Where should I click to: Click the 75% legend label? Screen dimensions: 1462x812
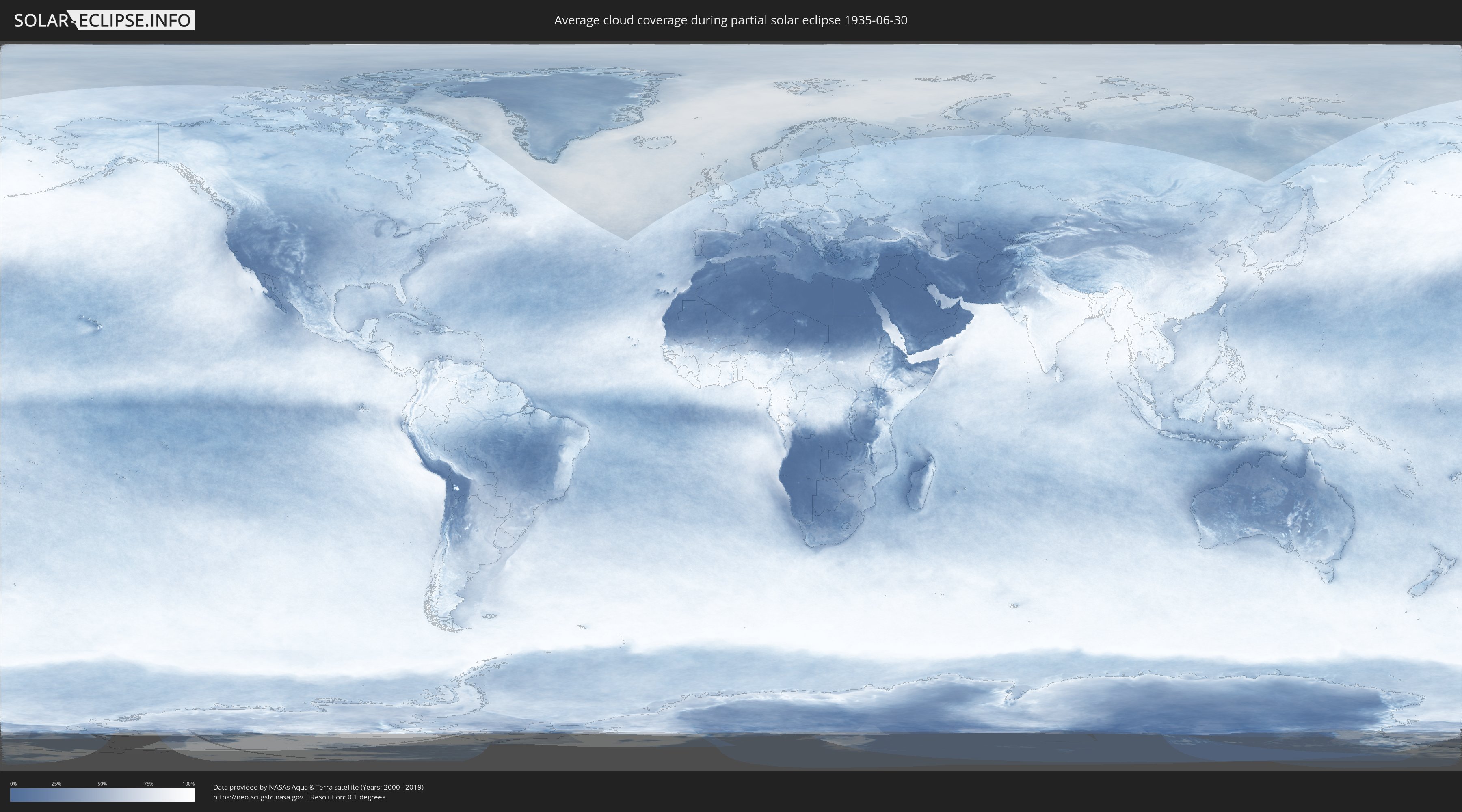[148, 784]
